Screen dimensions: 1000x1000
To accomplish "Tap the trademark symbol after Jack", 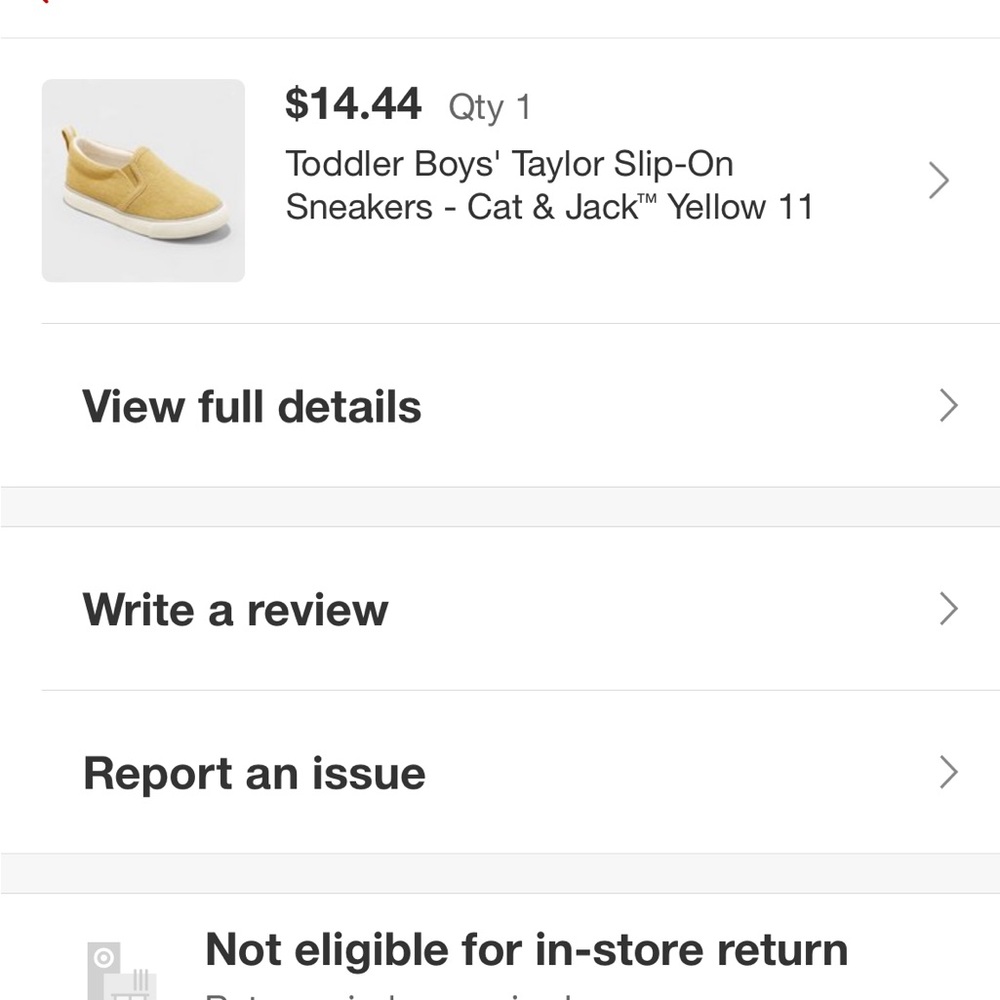I will tap(647, 198).
